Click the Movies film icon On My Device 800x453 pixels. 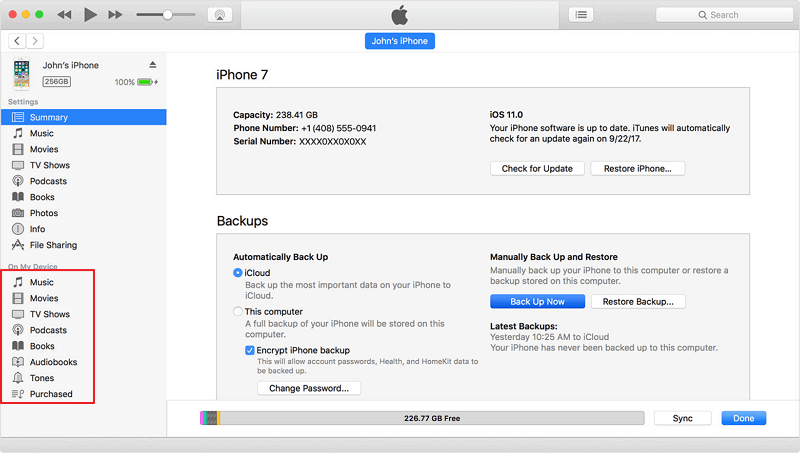click(x=18, y=298)
